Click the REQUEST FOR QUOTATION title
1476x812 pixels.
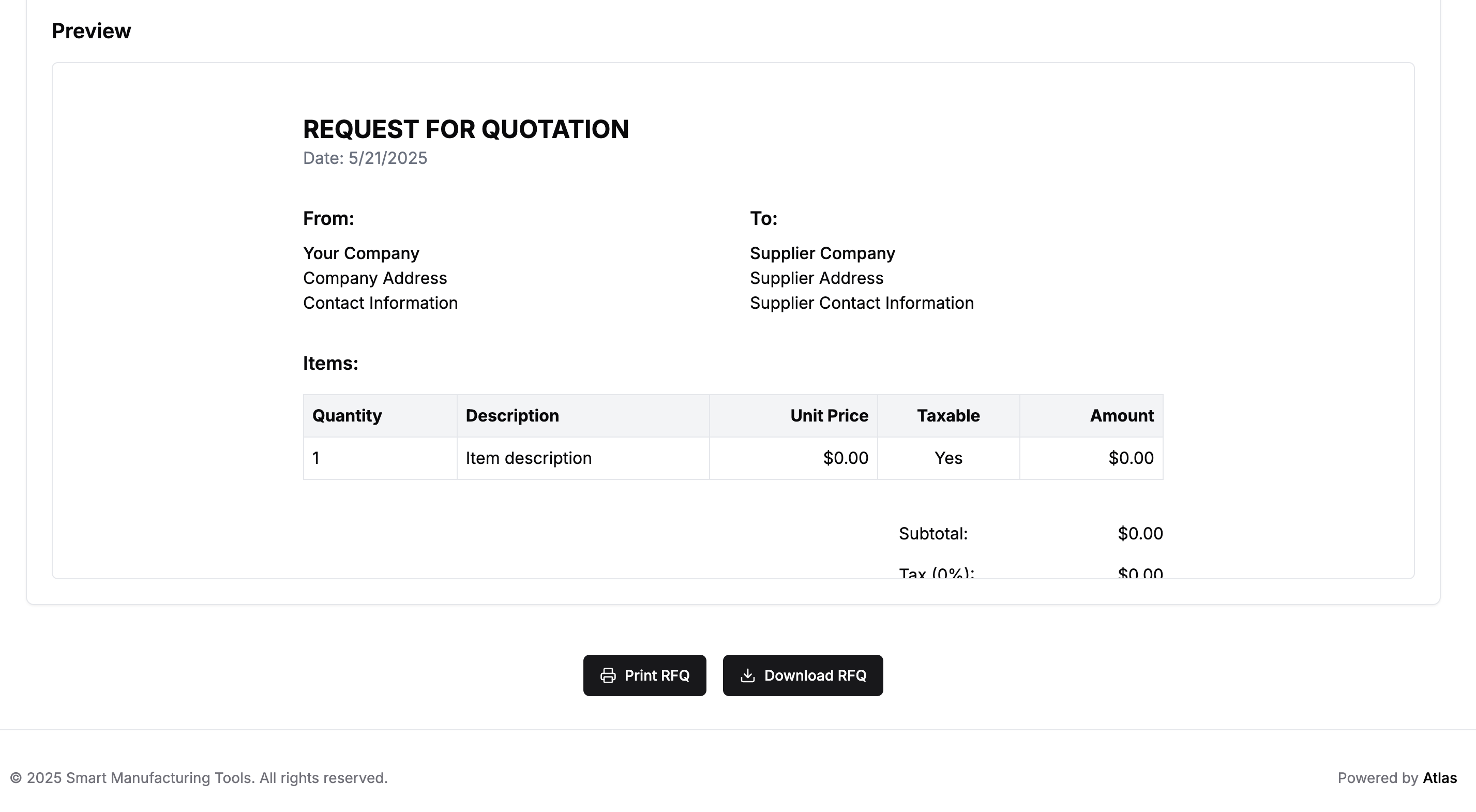click(465, 129)
